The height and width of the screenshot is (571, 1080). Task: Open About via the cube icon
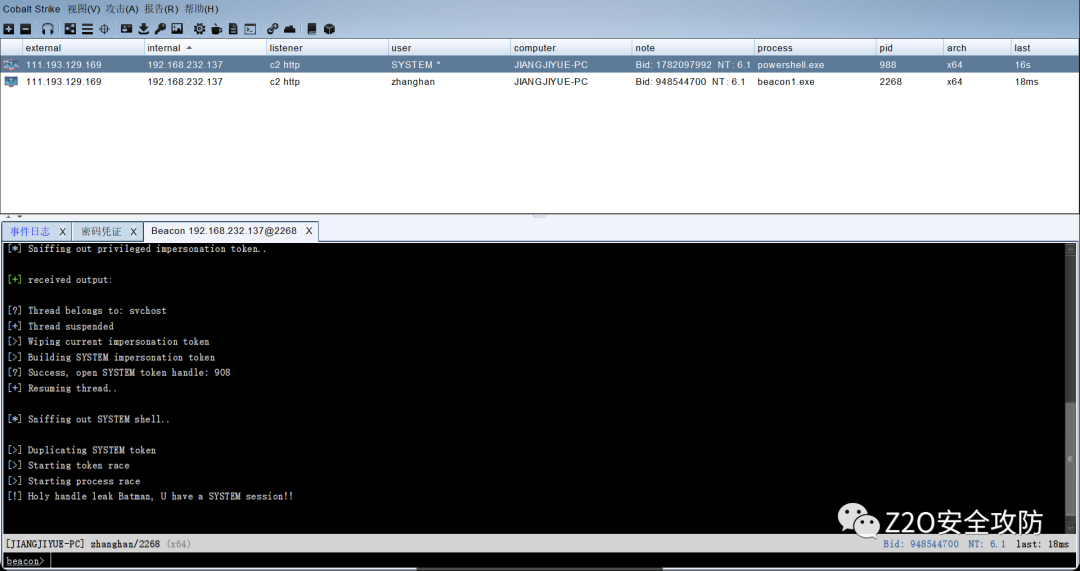tap(329, 29)
